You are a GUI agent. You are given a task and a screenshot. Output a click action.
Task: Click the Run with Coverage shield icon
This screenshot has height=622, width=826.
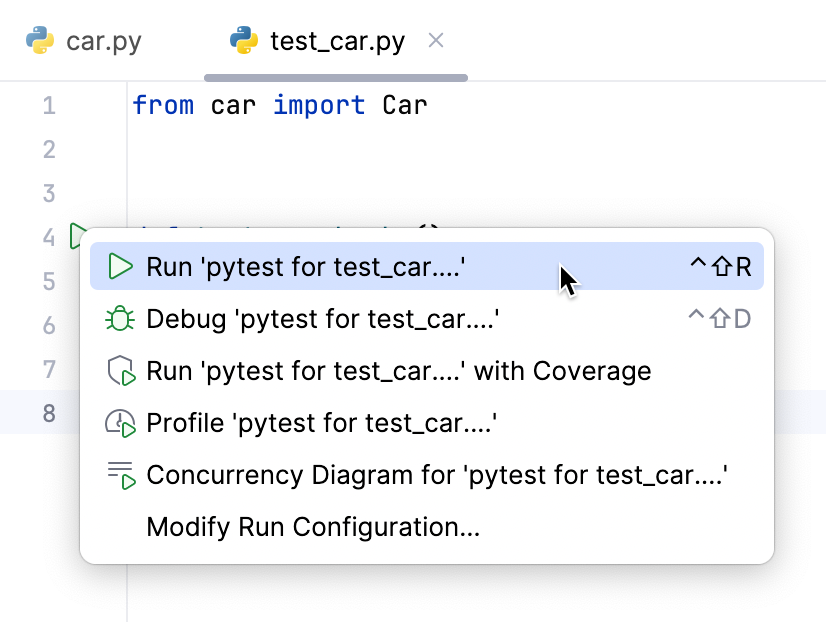[x=120, y=370]
